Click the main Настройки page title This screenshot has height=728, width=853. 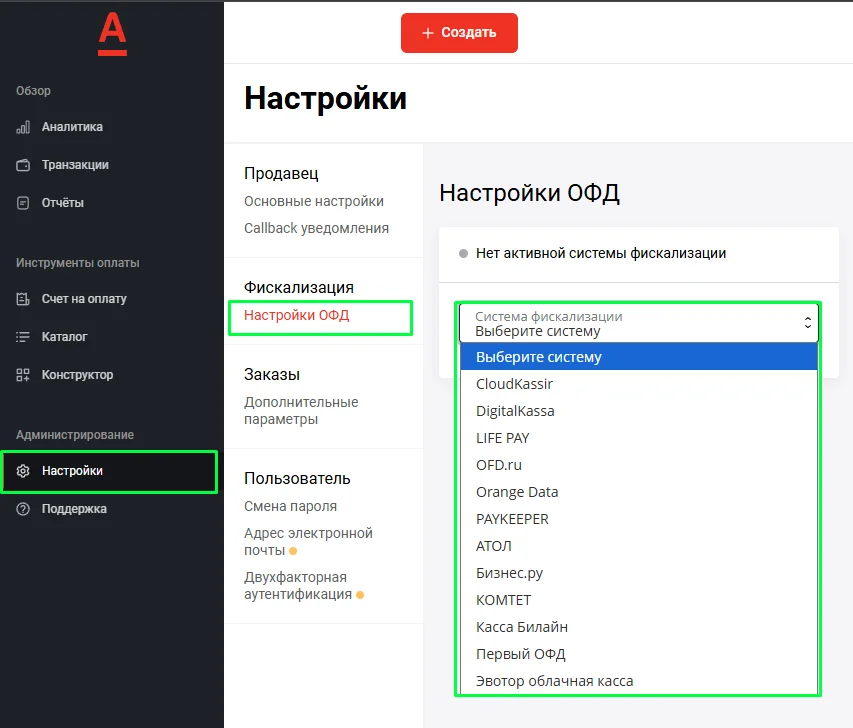(325, 98)
